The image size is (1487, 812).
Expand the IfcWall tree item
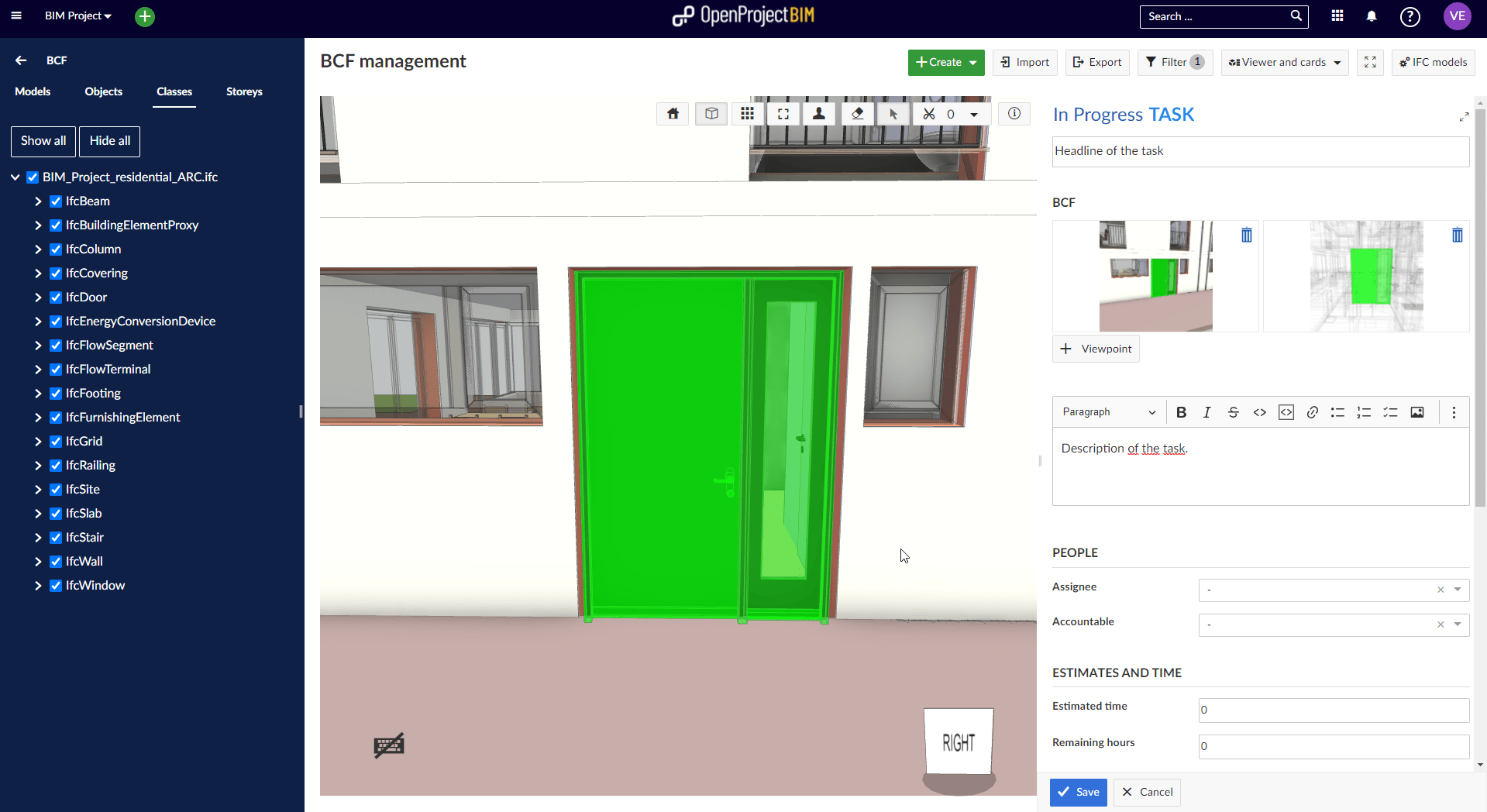[x=37, y=561]
